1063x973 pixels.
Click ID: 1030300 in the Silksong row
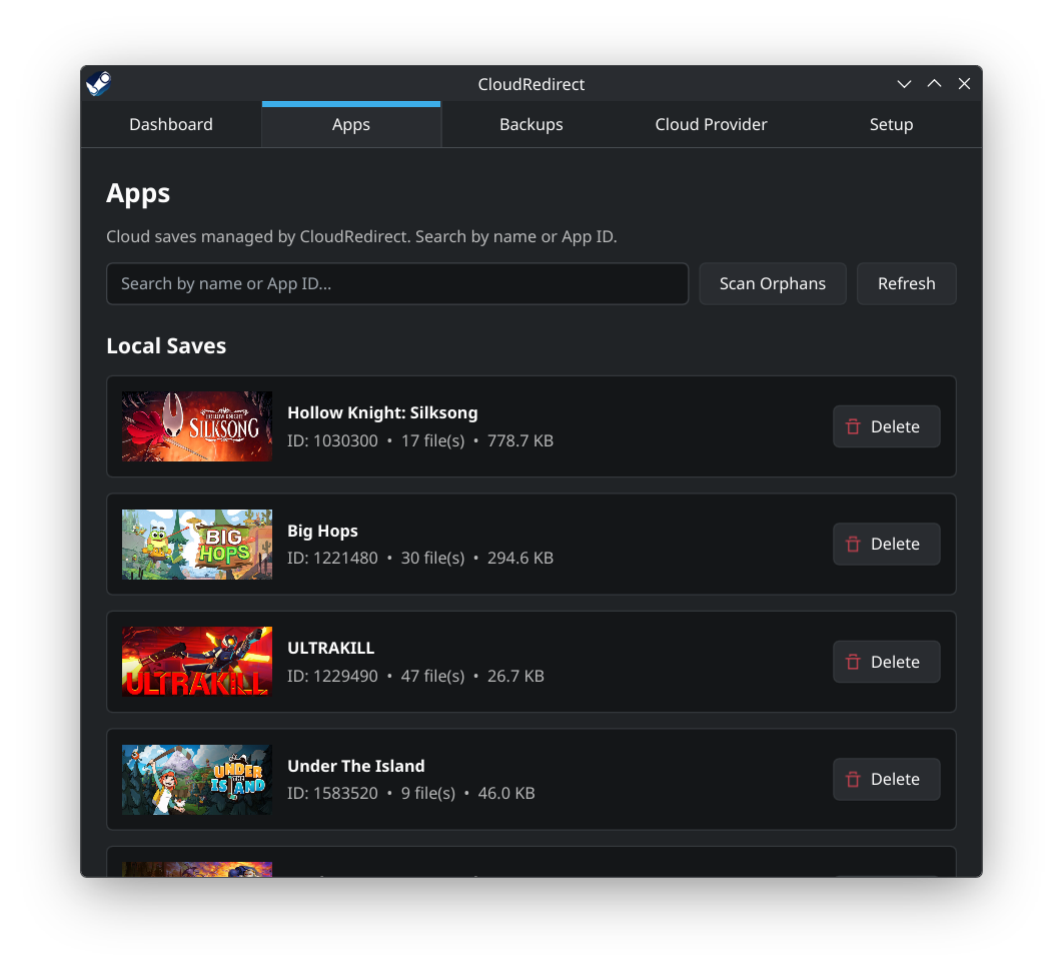coord(332,441)
